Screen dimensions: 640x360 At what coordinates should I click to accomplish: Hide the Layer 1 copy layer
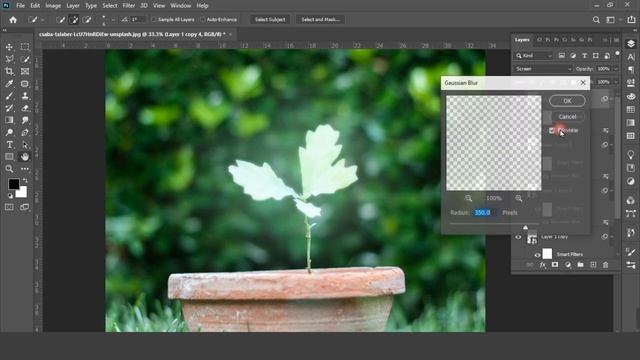coord(518,237)
